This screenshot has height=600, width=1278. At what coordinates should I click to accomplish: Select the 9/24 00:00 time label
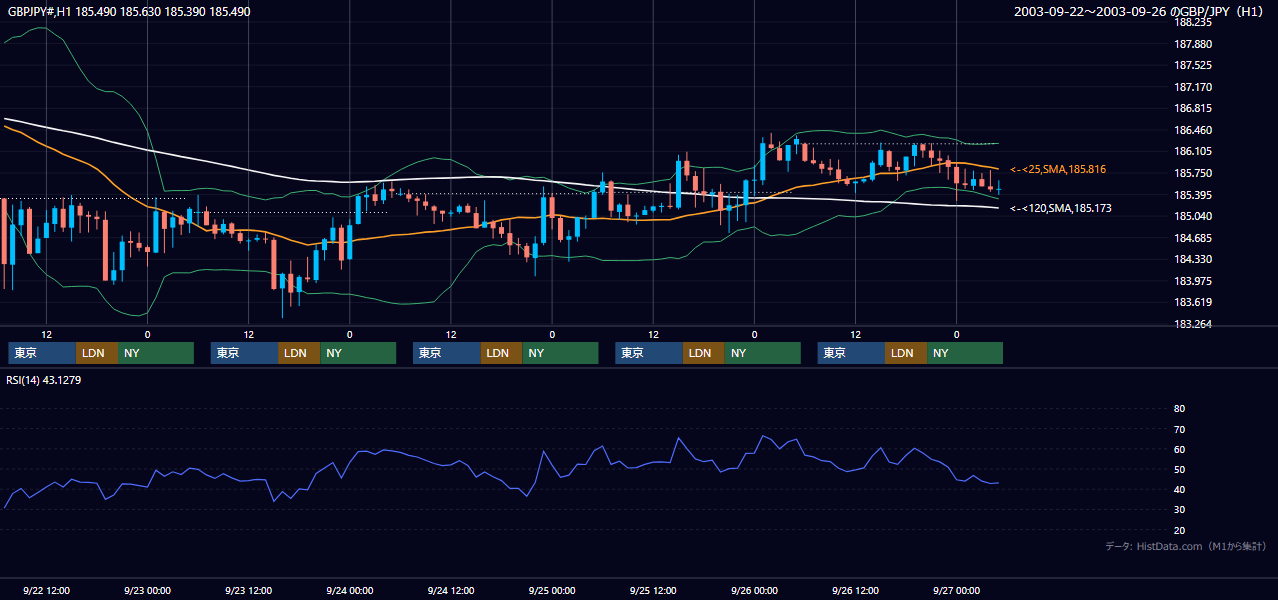point(349,591)
